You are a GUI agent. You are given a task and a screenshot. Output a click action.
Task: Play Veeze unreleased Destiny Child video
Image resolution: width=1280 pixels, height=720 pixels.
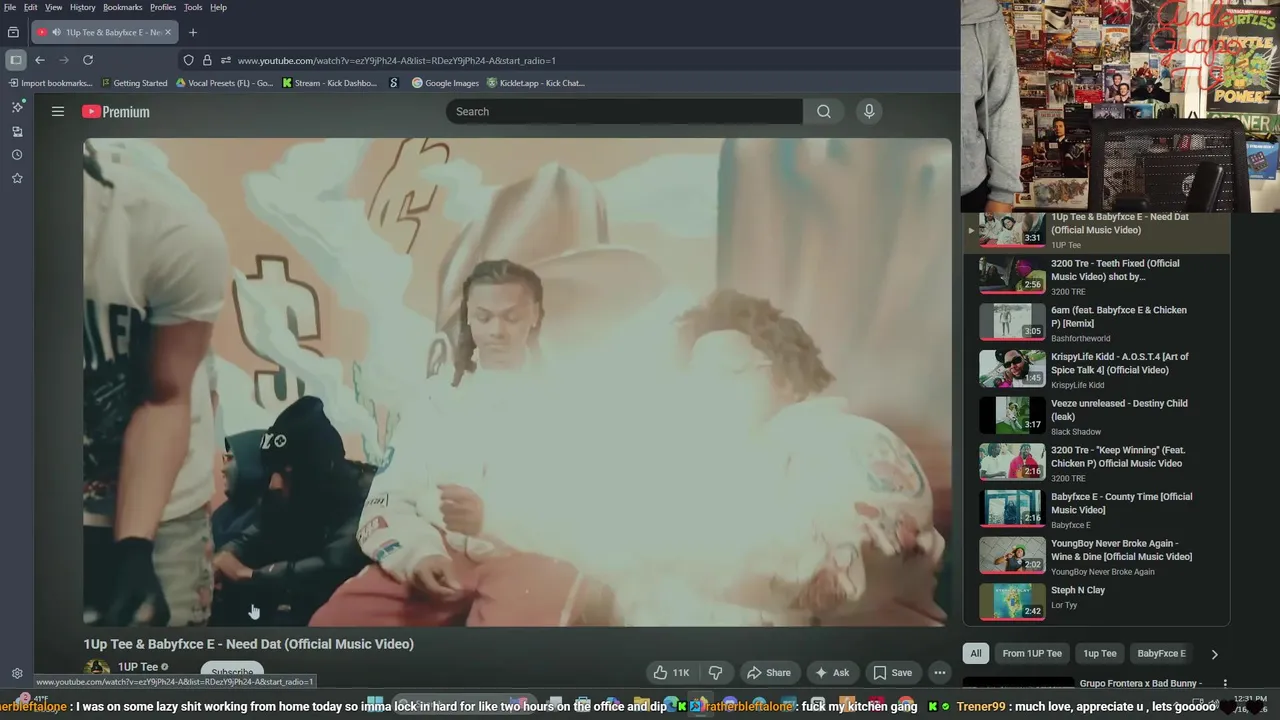point(1096,417)
